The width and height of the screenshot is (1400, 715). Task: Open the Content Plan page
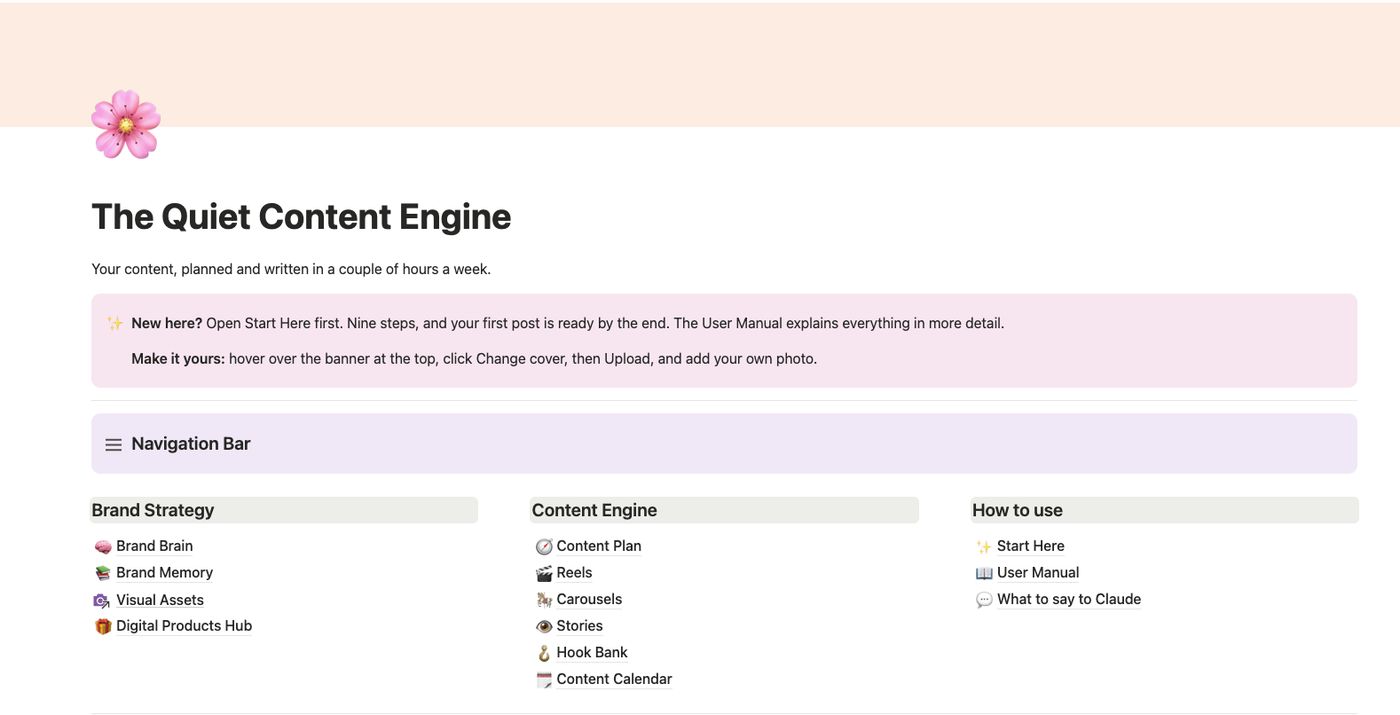tap(599, 546)
